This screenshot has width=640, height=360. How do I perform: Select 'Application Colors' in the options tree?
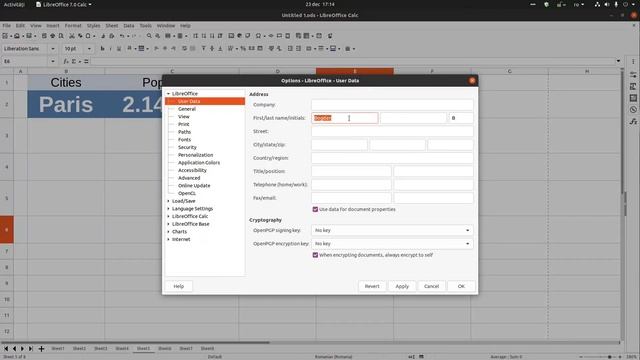[199, 162]
